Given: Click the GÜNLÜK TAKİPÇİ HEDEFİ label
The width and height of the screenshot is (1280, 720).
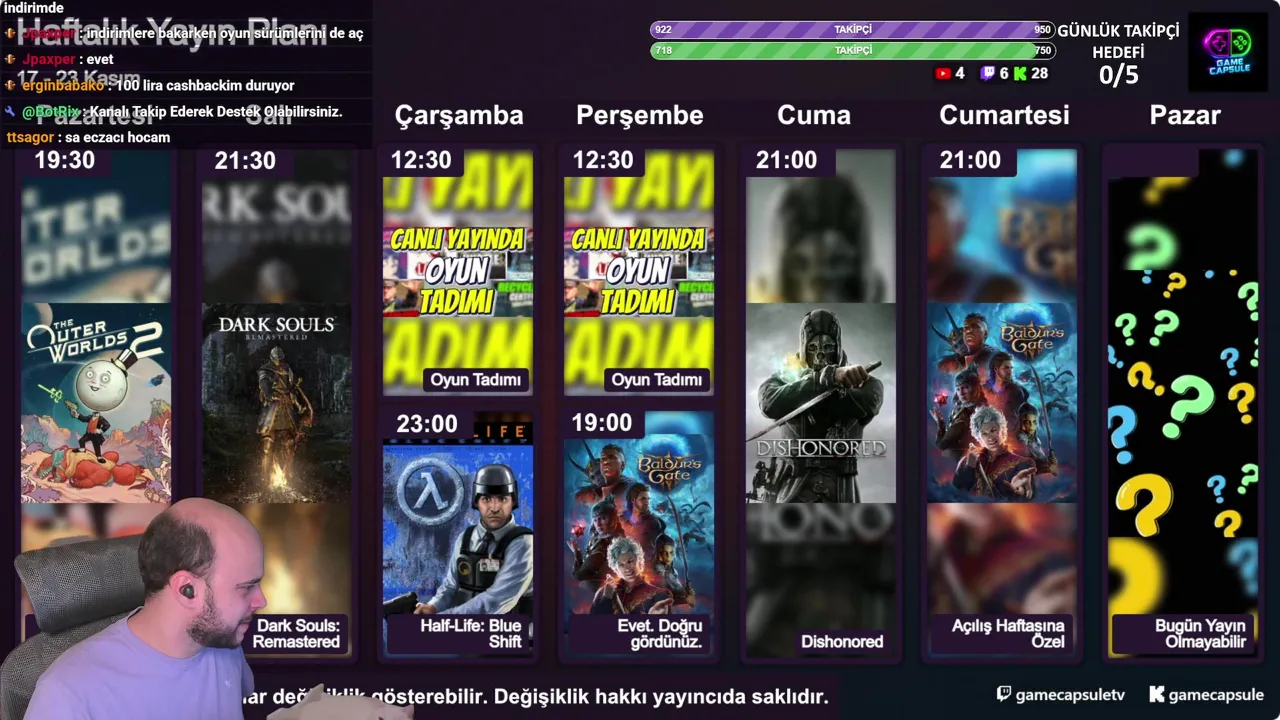Looking at the screenshot, I should click(x=1118, y=41).
